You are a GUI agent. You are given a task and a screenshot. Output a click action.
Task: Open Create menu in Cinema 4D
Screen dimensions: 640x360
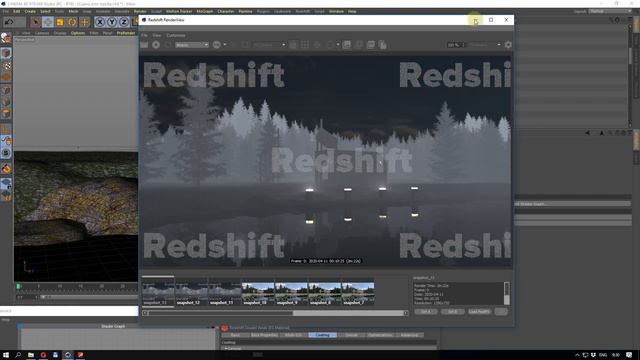[x=30, y=11]
